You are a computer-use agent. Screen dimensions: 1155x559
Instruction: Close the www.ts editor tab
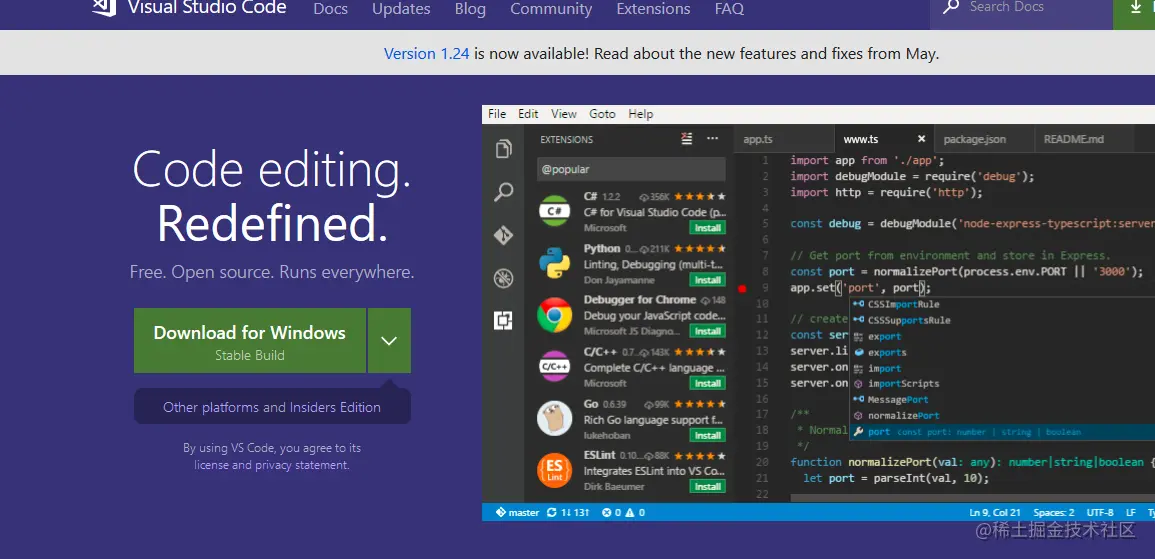(921, 138)
